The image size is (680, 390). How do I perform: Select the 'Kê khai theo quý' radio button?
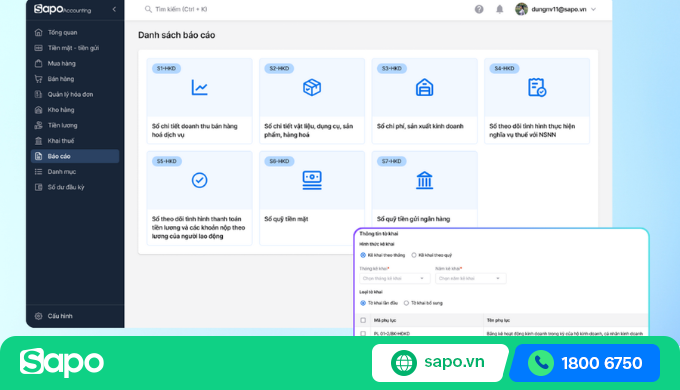[414, 255]
